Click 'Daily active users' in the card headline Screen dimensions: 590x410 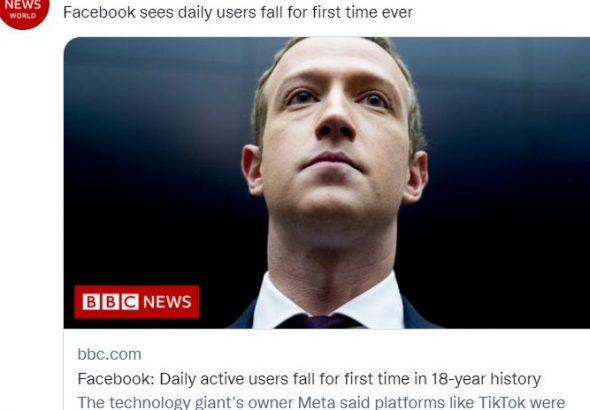(x=224, y=379)
